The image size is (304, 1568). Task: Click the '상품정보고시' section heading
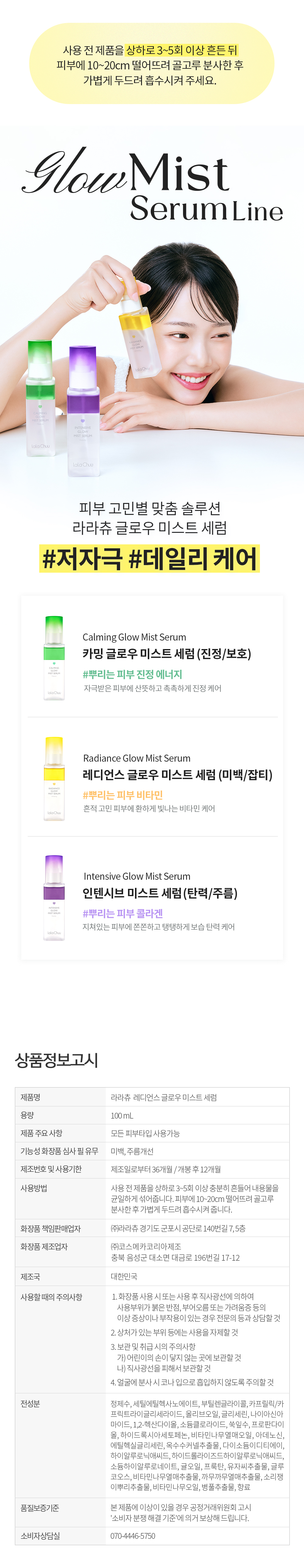click(x=57, y=1060)
